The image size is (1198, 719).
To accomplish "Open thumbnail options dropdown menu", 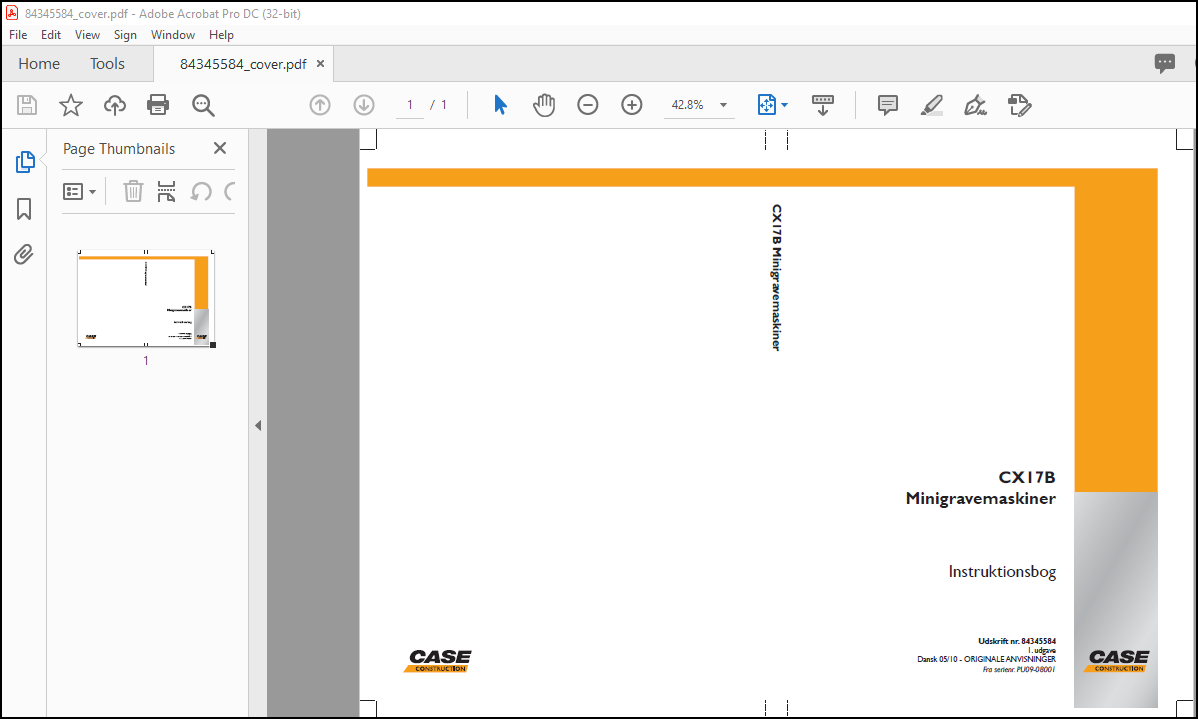I will pos(79,191).
